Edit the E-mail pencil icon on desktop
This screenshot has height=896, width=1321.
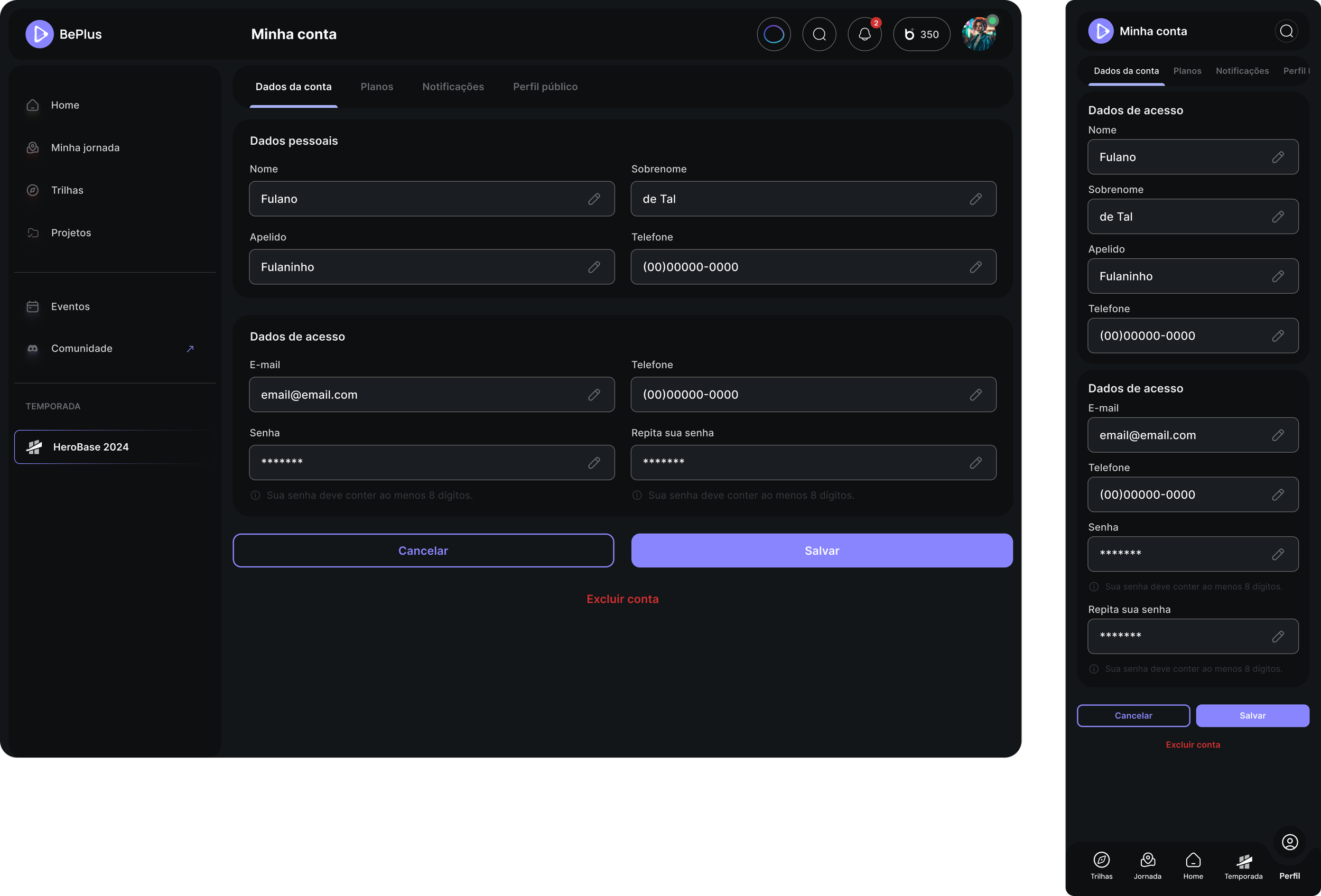(x=594, y=395)
